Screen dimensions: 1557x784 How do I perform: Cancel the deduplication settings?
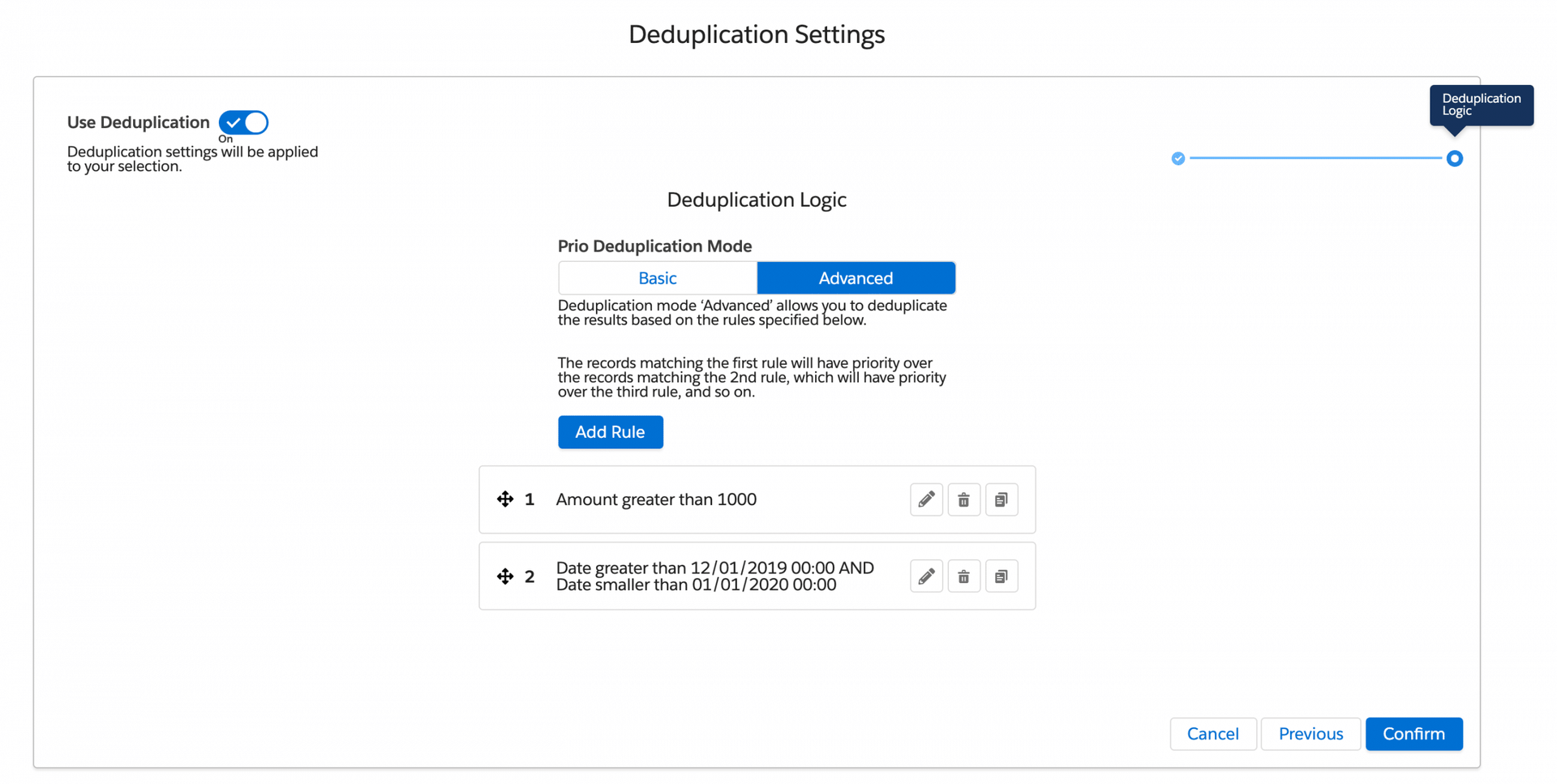(1212, 734)
